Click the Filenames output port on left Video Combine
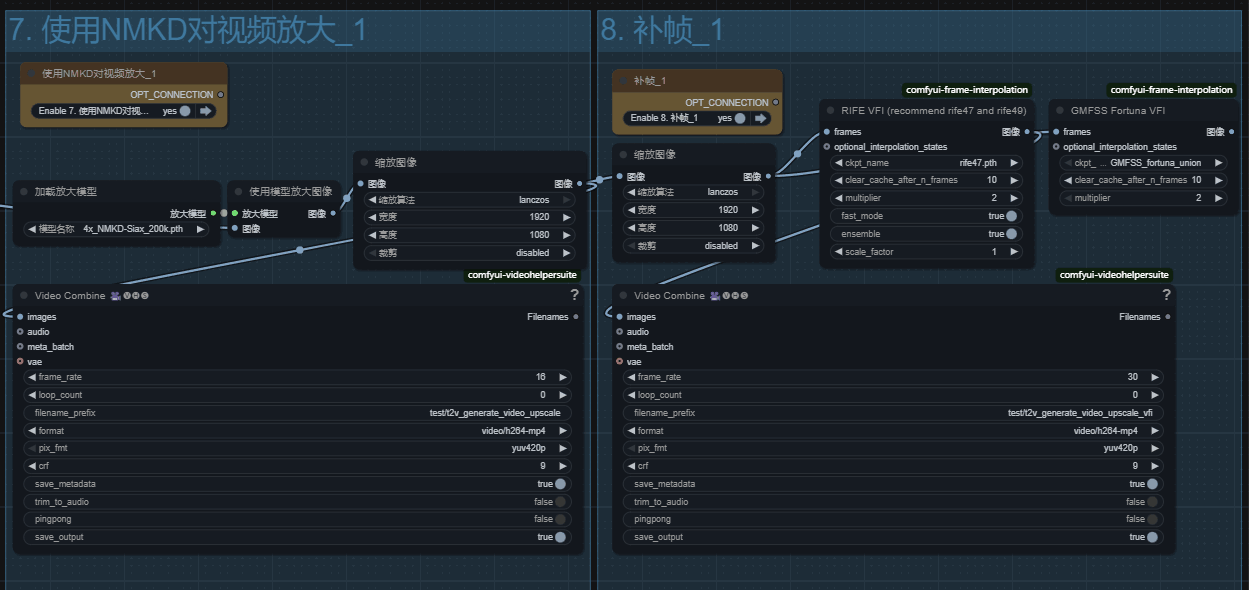Image resolution: width=1249 pixels, height=590 pixels. click(577, 317)
